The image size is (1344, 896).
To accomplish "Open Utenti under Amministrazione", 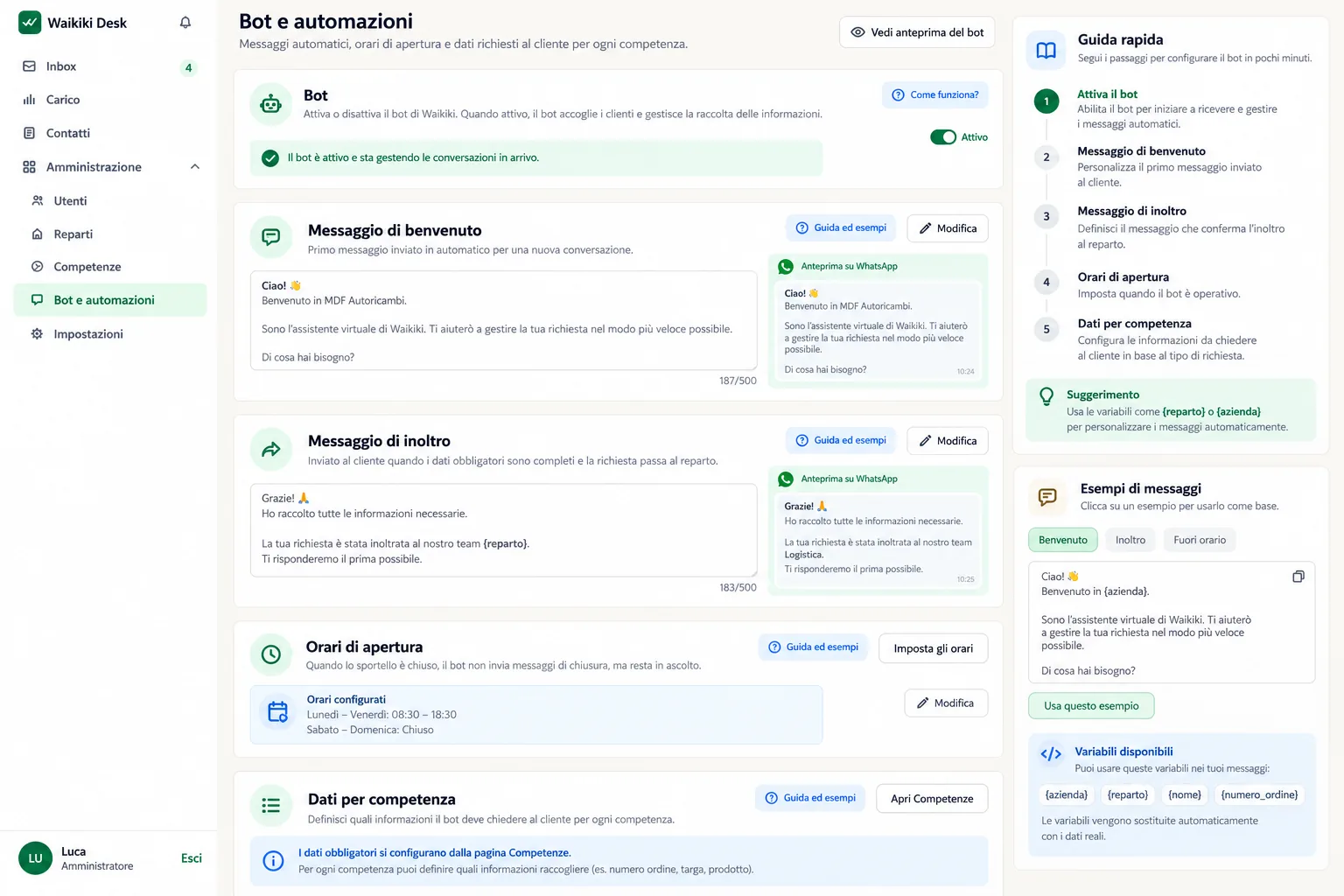I will (110, 201).
